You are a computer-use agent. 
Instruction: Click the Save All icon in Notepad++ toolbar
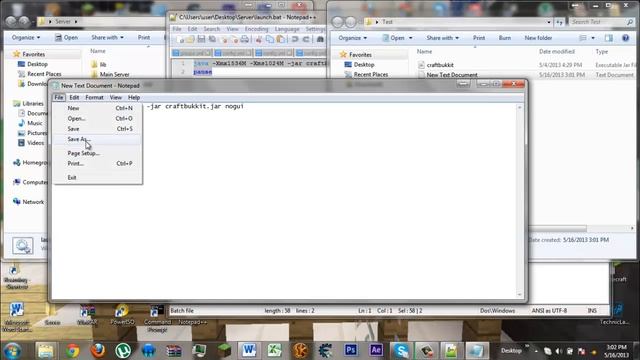212,40
